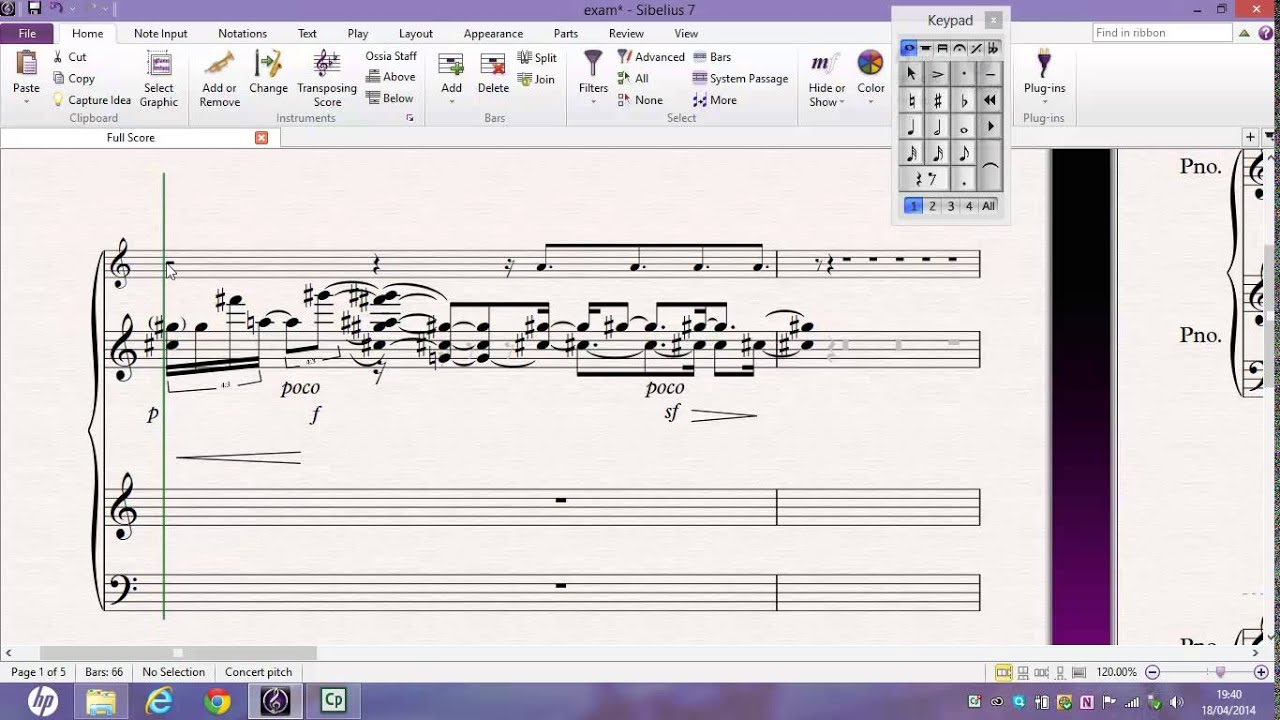
Task: Open Google Chrome from the taskbar
Action: pyautogui.click(x=217, y=702)
